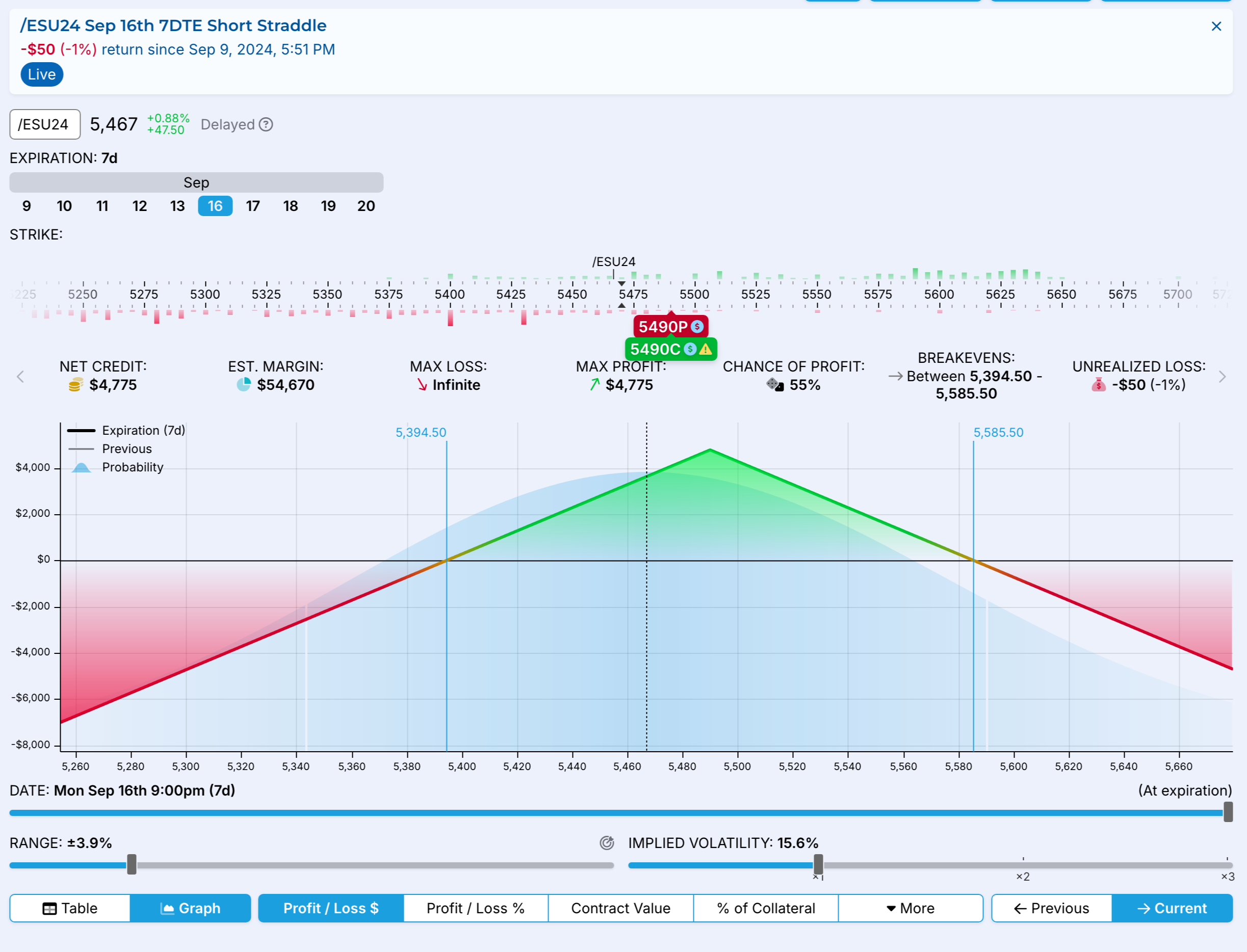
Task: Select the highlighted expiration date 16
Action: point(215,206)
